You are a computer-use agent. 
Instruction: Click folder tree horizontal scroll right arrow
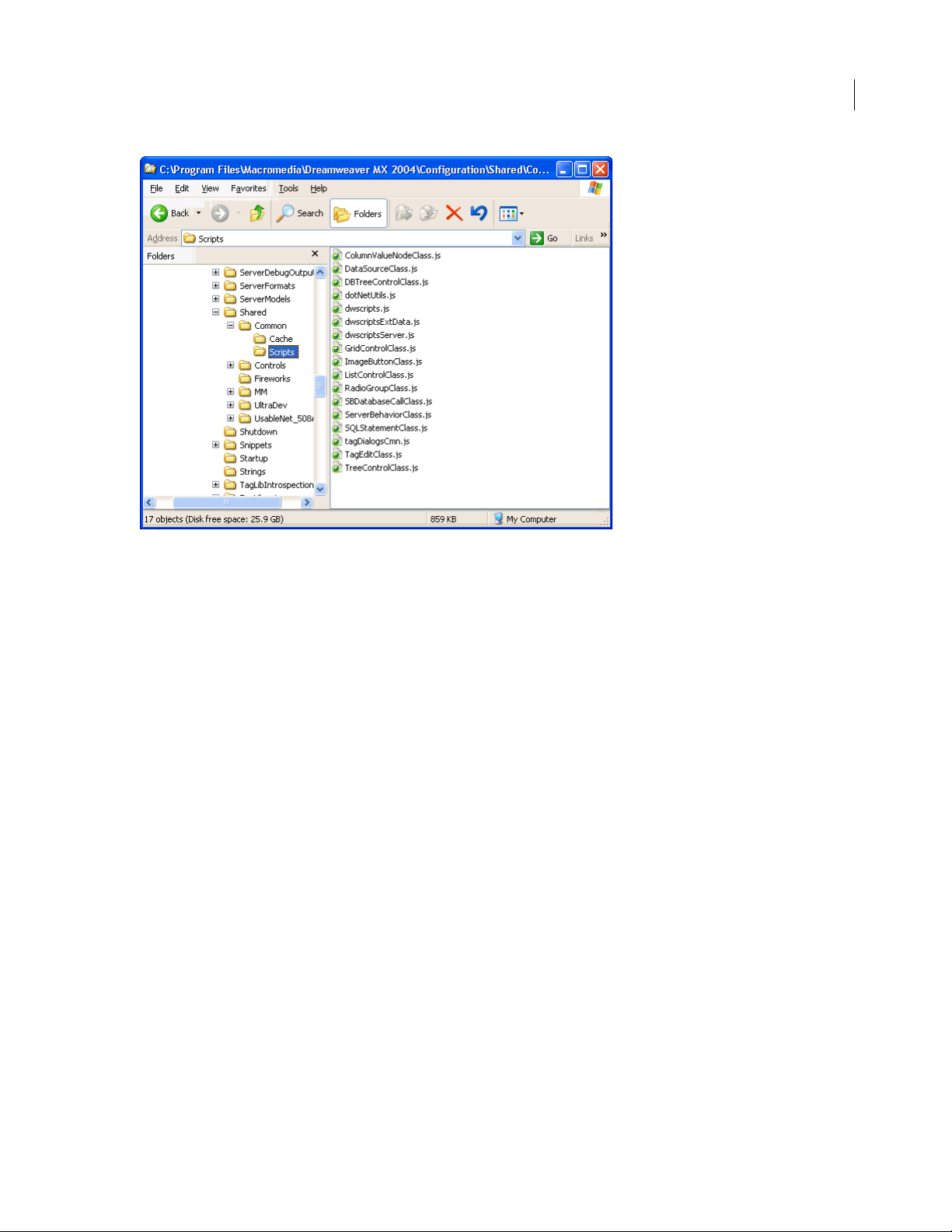point(307,502)
